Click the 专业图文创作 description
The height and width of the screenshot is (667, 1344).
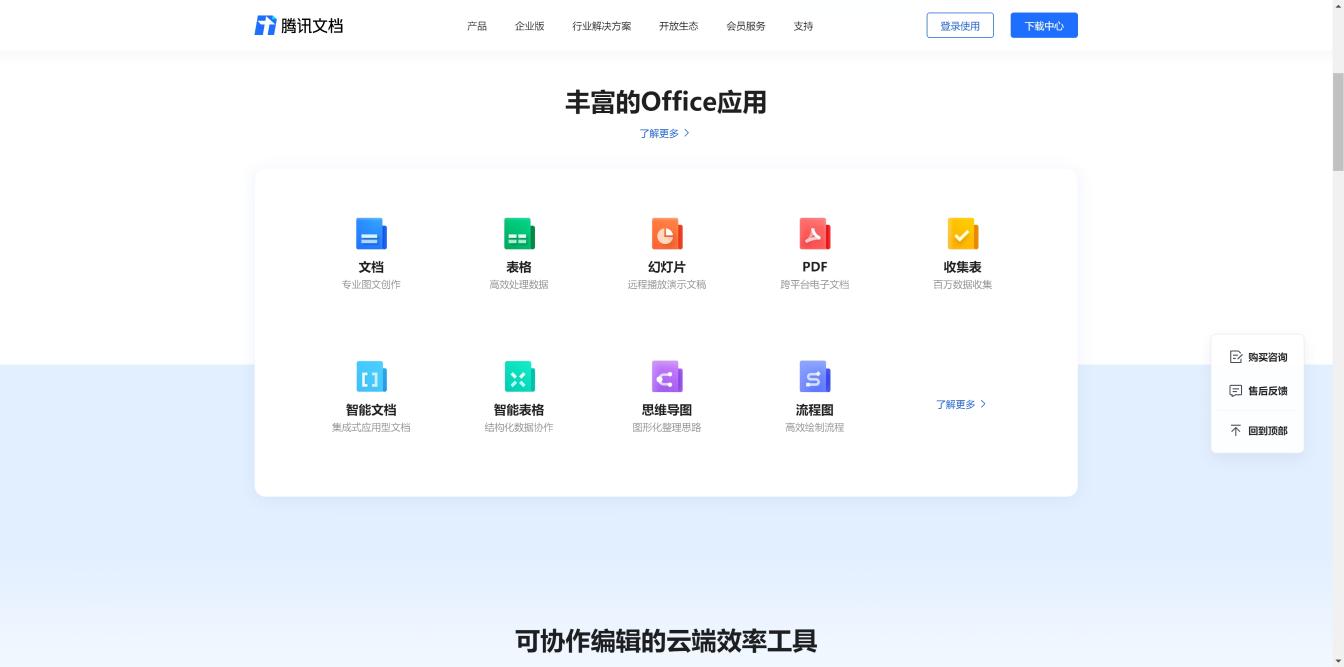pos(371,285)
